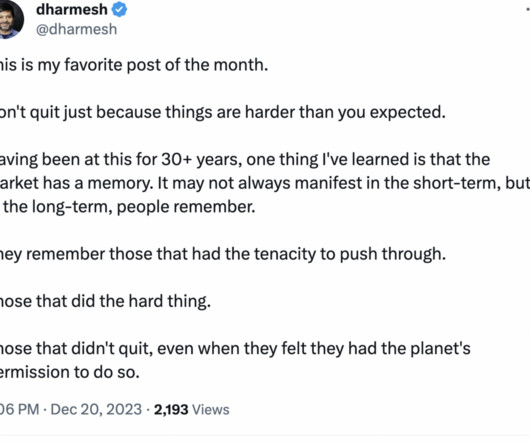The image size is (530, 442).
Task: Click the "permission to do so" line
Action: point(70,372)
